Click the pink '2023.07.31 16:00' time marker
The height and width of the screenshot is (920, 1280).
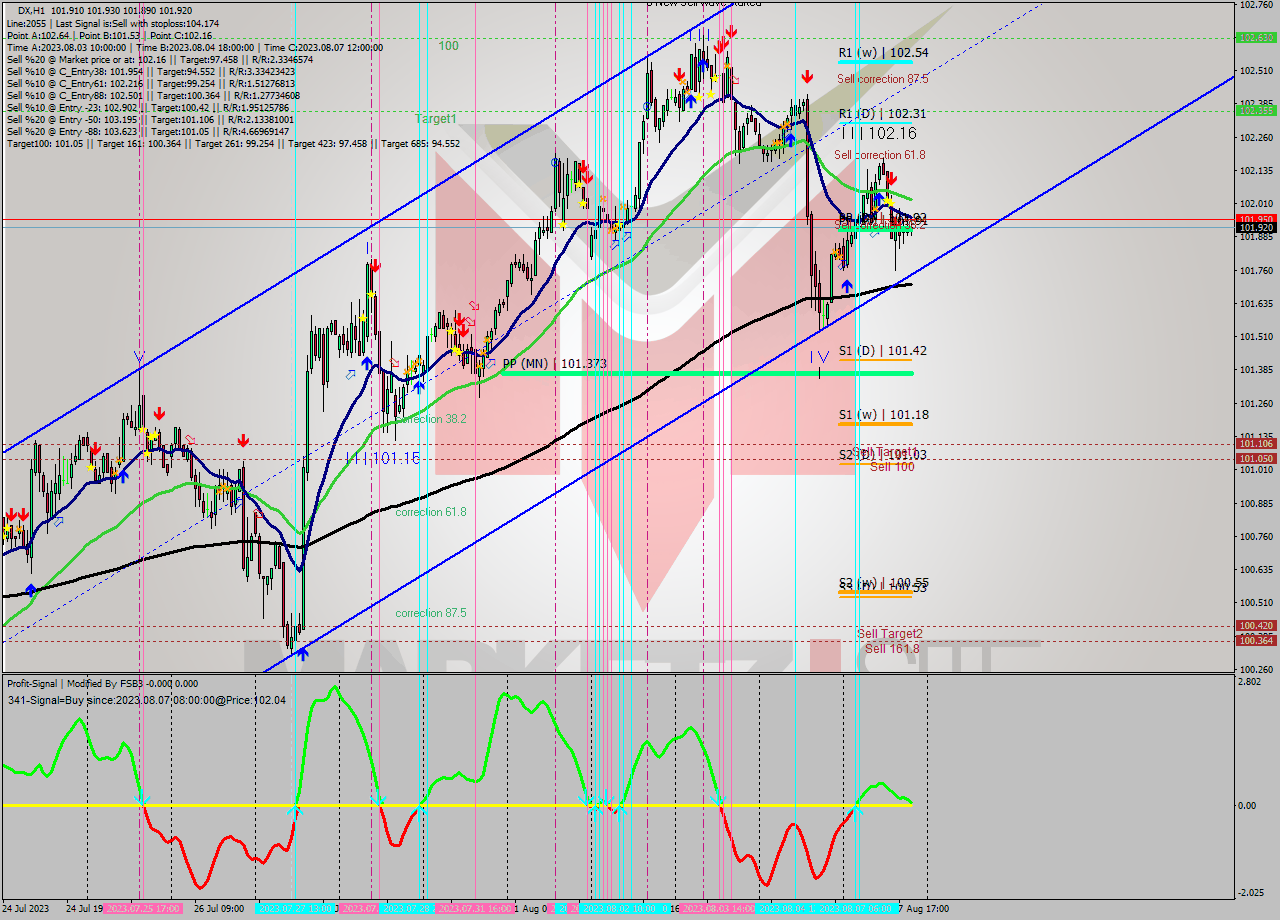[477, 909]
